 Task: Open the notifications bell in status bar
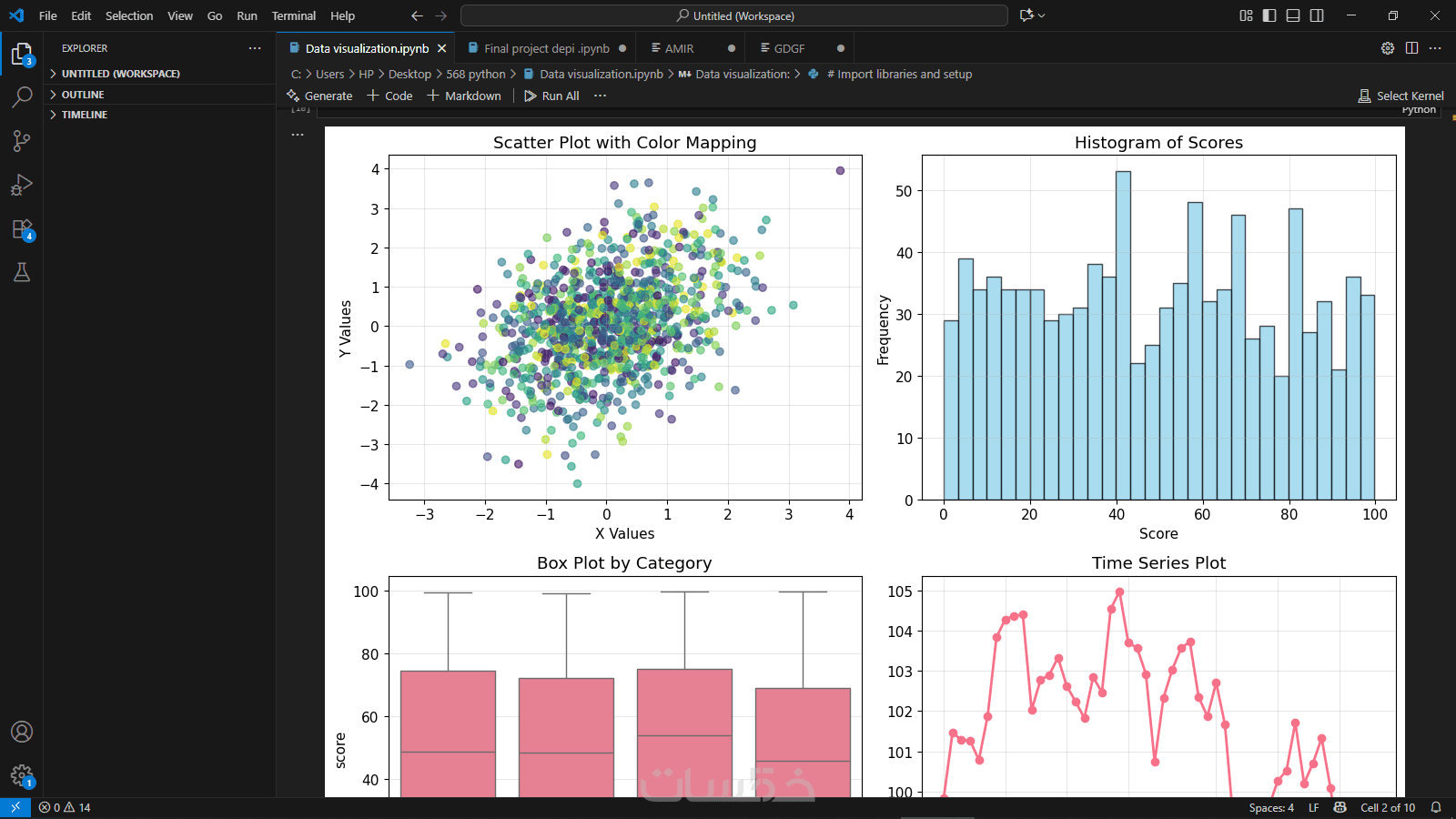[1436, 807]
